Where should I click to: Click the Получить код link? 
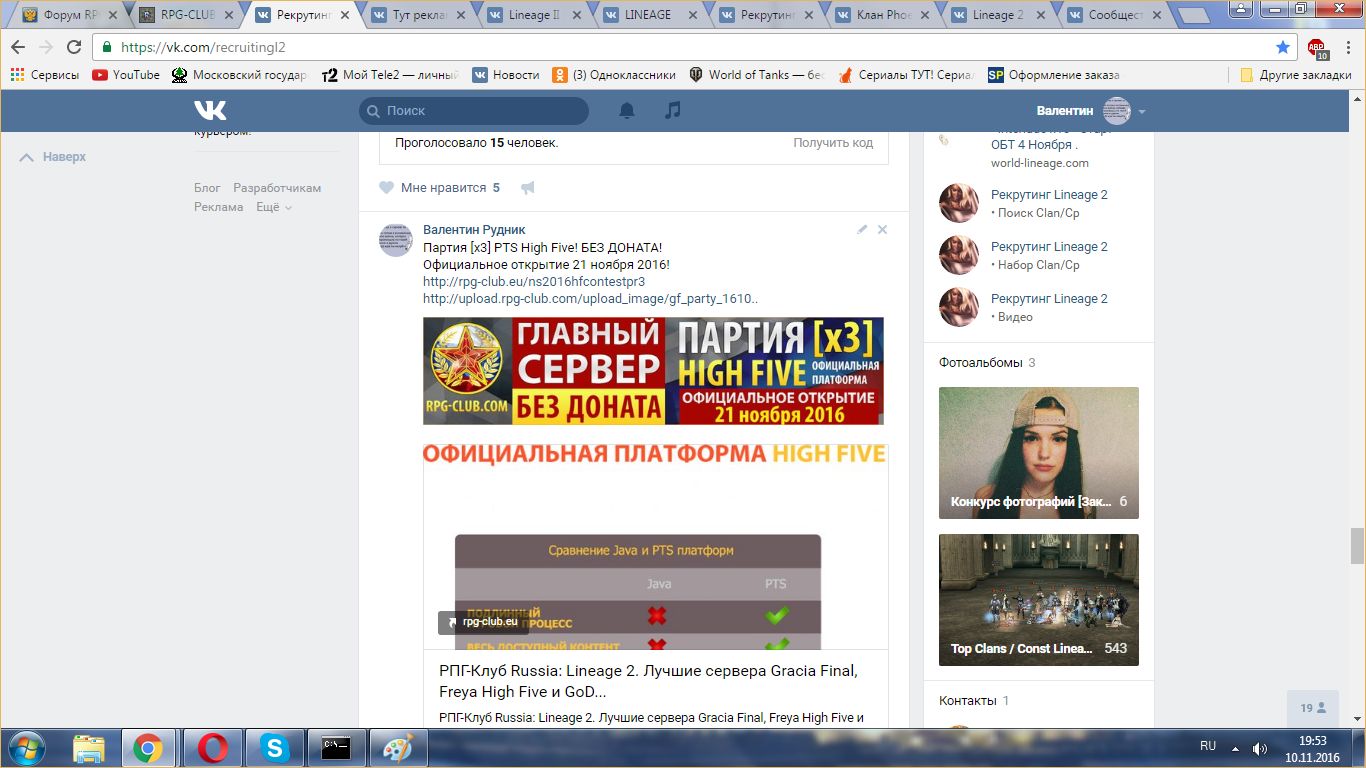pyautogui.click(x=833, y=143)
